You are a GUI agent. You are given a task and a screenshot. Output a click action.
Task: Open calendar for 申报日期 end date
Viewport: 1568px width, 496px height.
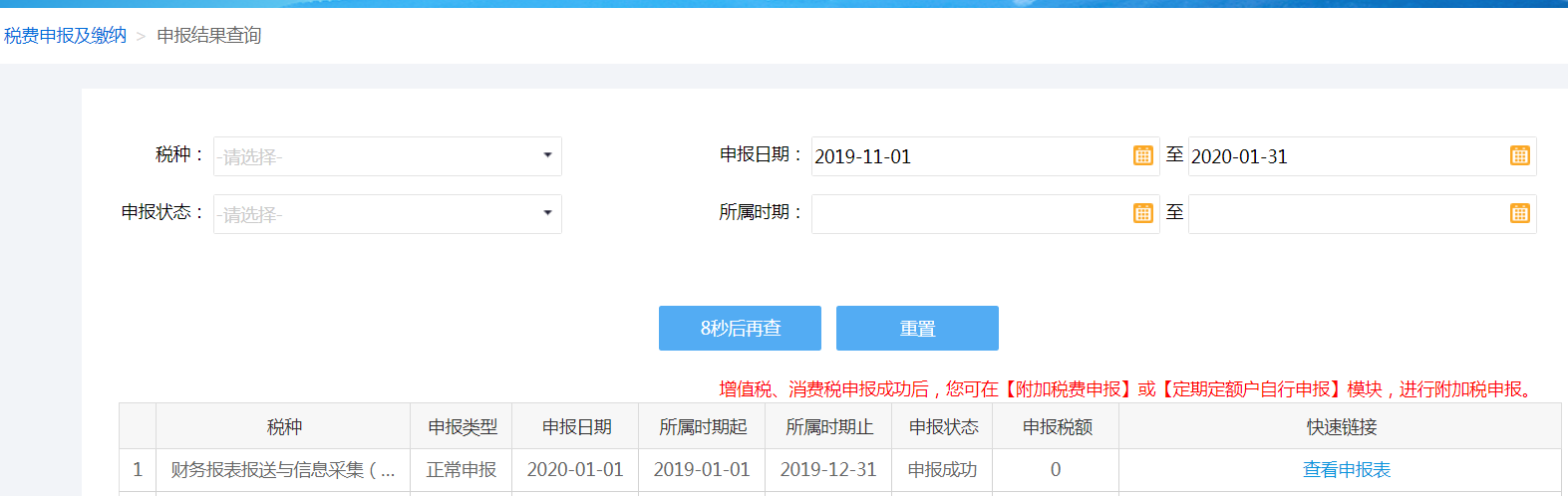(x=1519, y=156)
